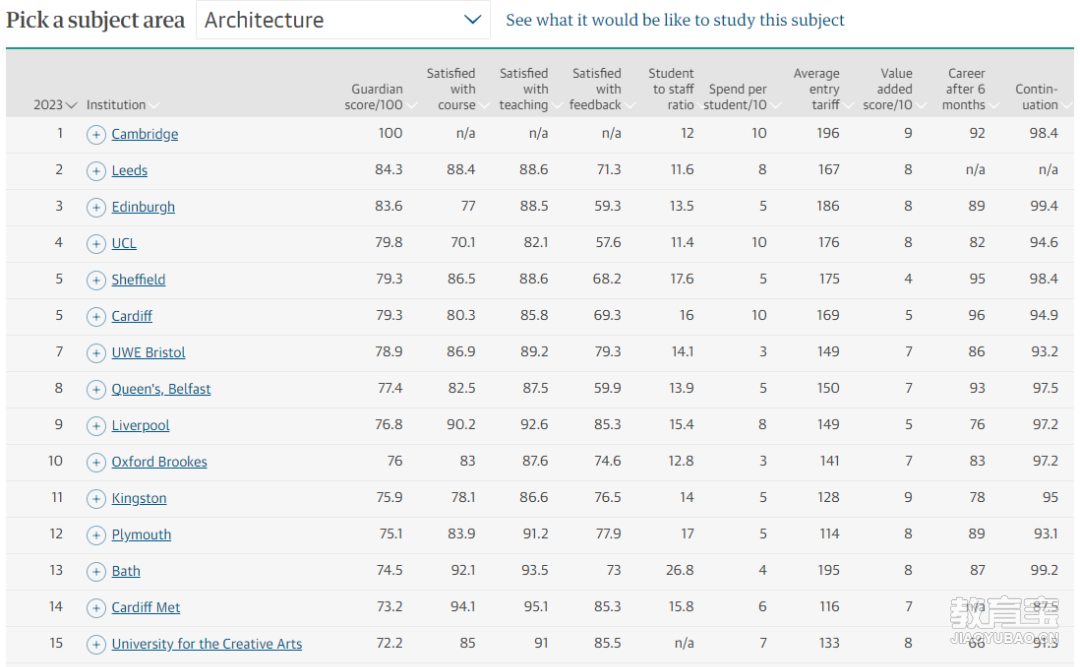Viewport: 1080px width, 667px height.
Task: Select Liverpool satisfied with teaching 92.6
Action: point(534,424)
